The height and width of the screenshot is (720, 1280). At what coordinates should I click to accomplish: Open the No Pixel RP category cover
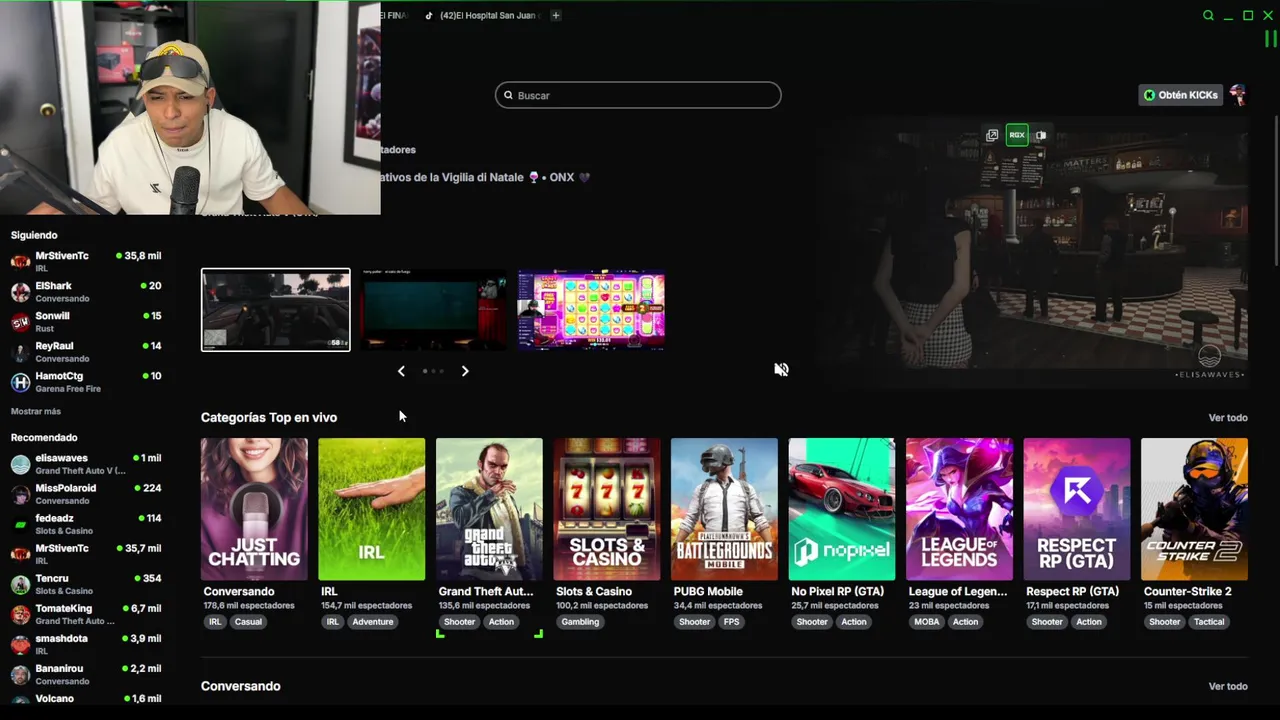point(842,509)
